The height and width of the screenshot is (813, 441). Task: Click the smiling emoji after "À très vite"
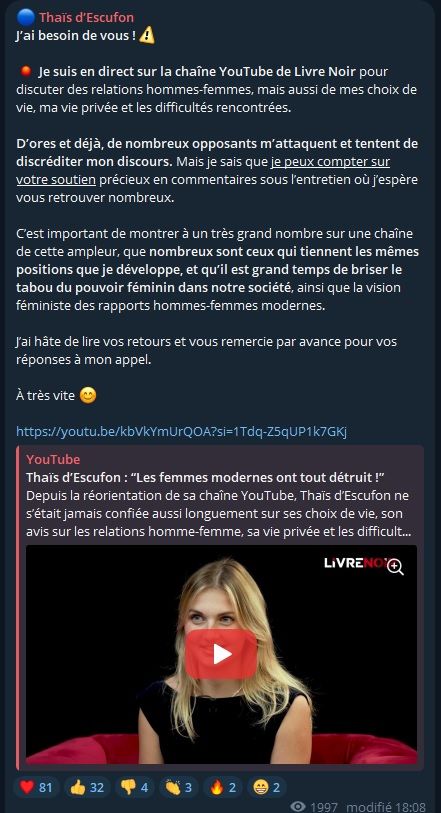[x=88, y=396]
